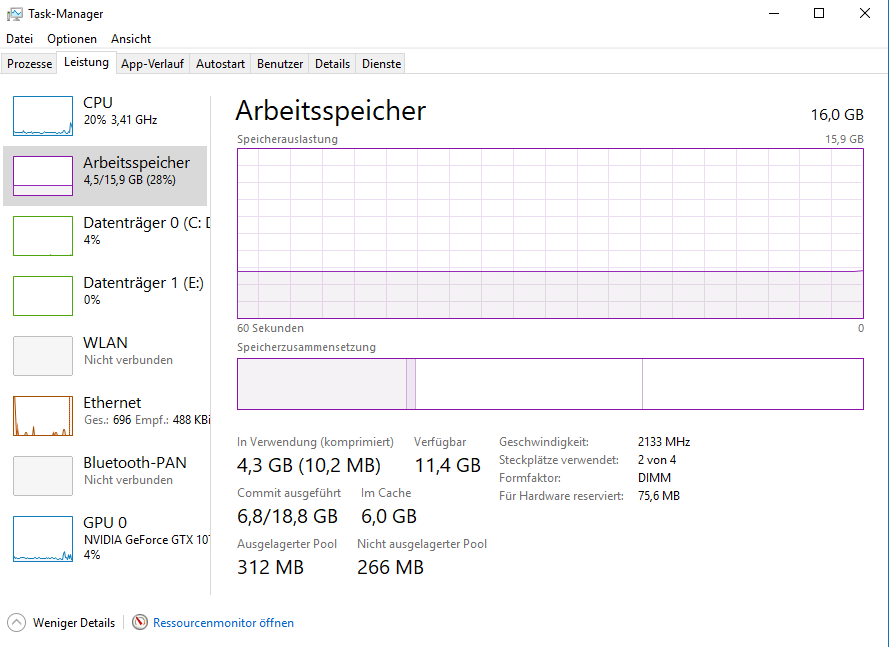The height and width of the screenshot is (647, 889).
Task: Switch to the App-Verlauf tab
Action: click(153, 64)
